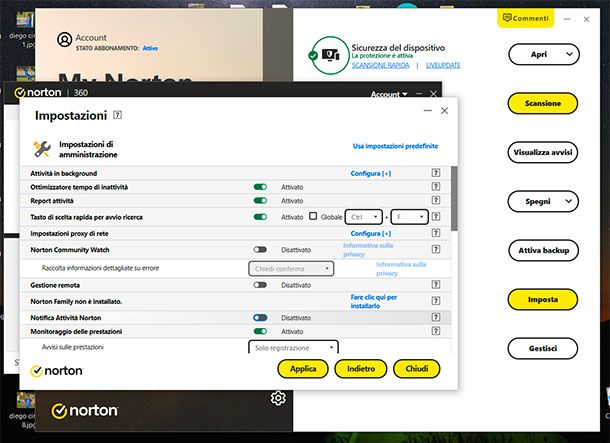The image size is (610, 443).
Task: Toggle Report attività switch
Action: 260,201
